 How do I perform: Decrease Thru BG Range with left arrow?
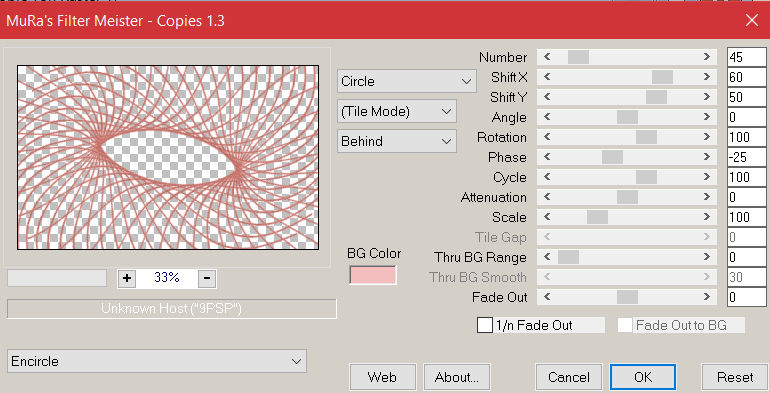click(x=547, y=257)
